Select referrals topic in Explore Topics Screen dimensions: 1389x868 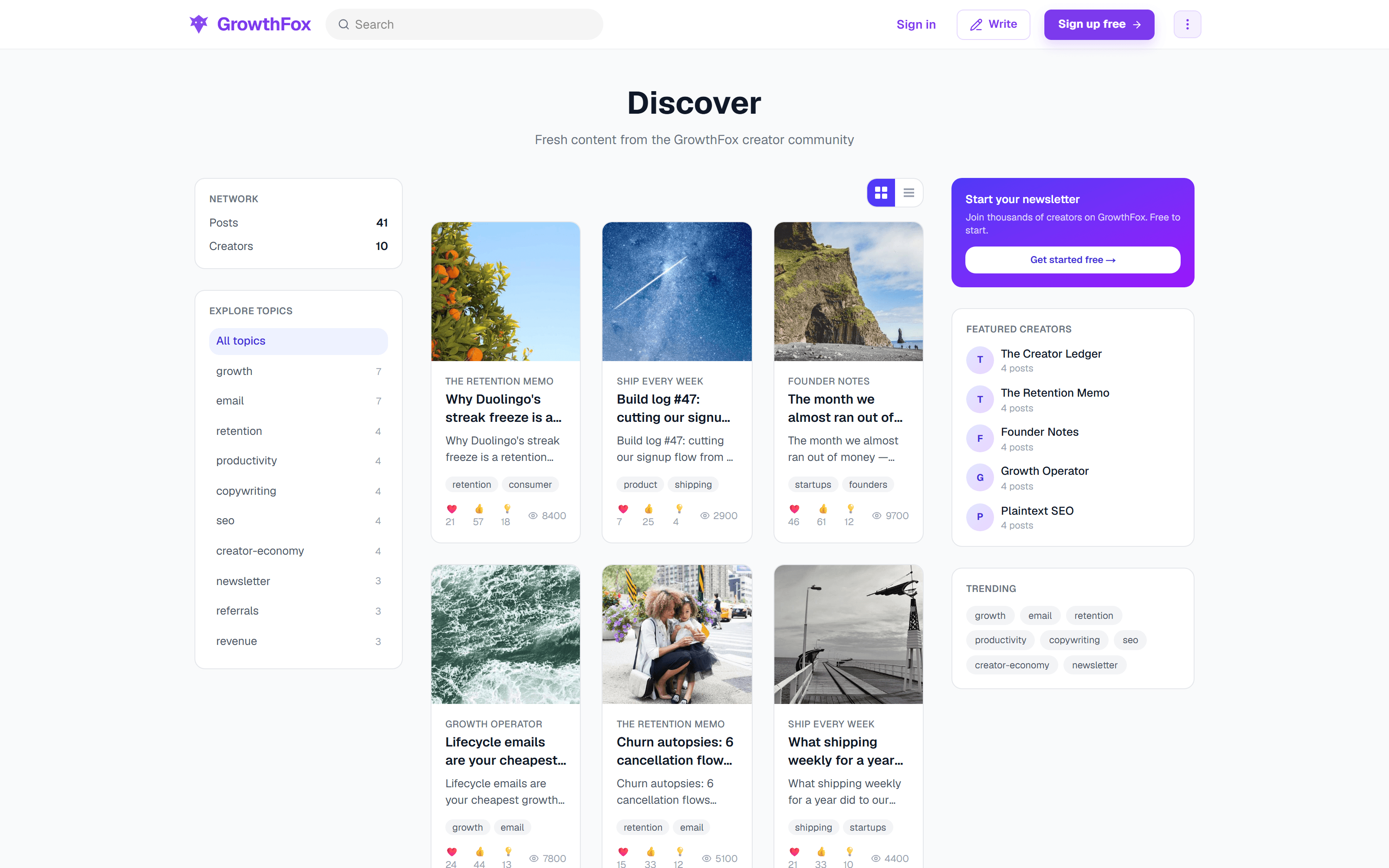pyautogui.click(x=299, y=611)
